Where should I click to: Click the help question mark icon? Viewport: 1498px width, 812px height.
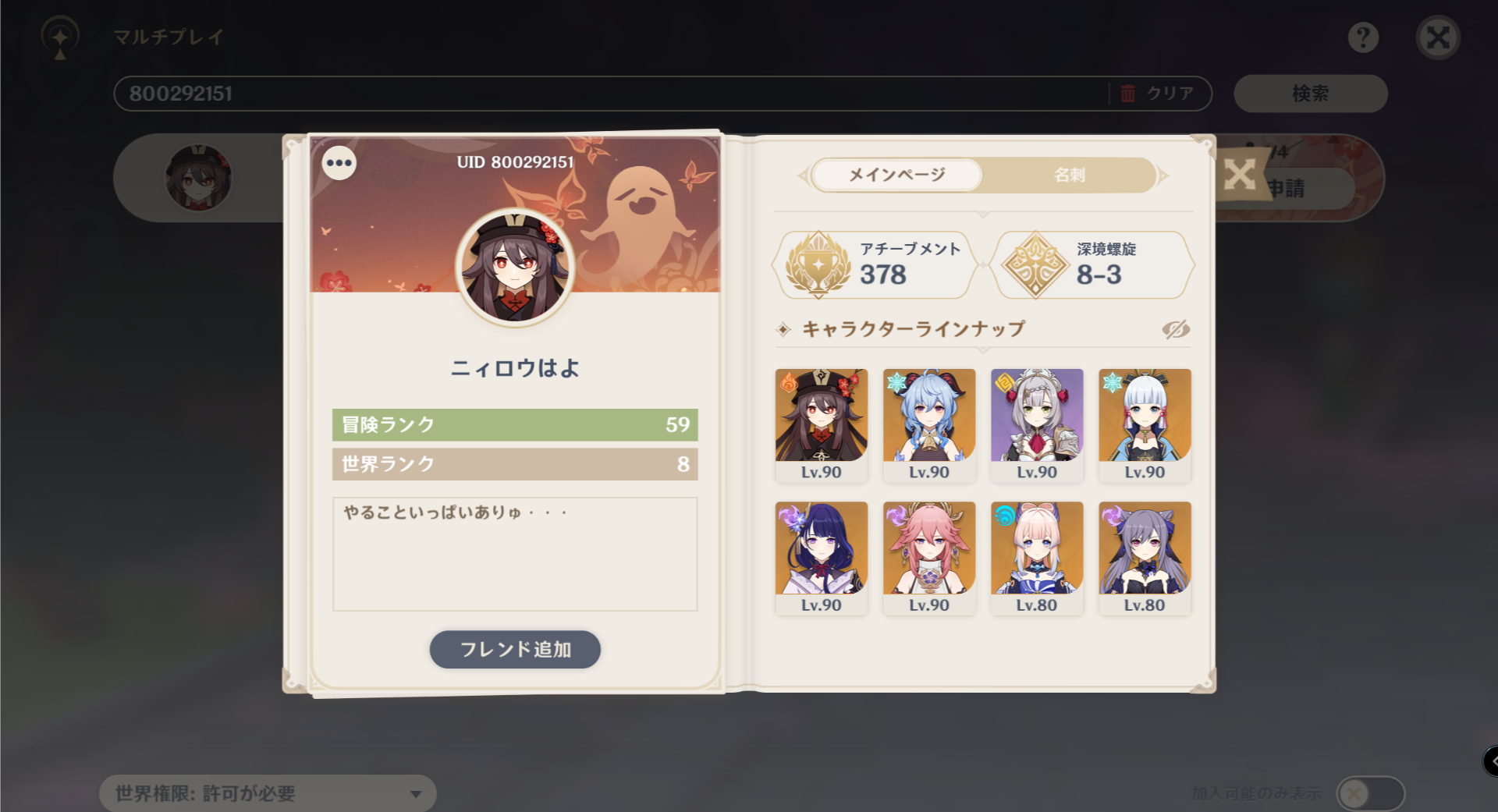1363,37
